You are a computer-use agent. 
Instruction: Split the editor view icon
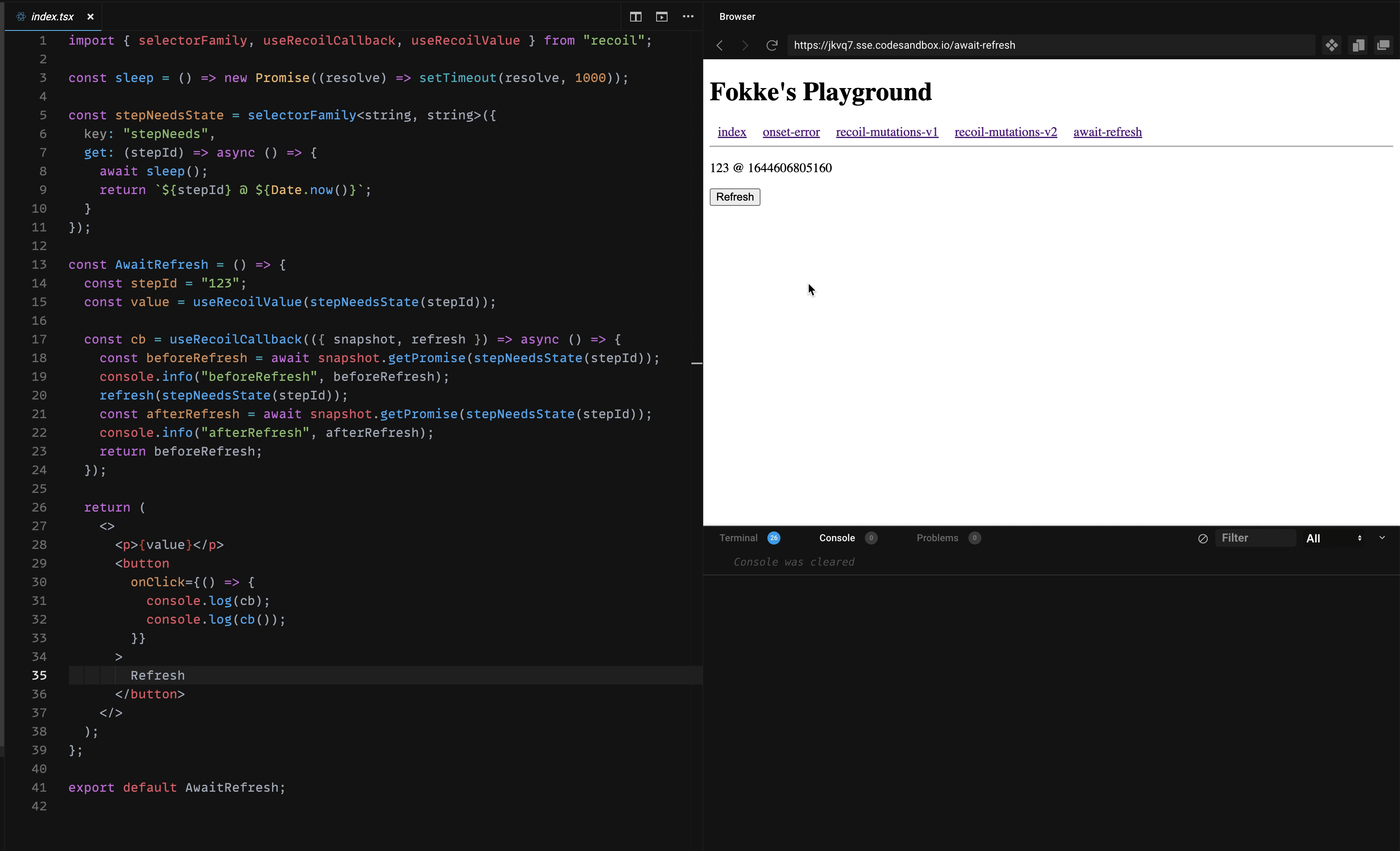(x=635, y=17)
